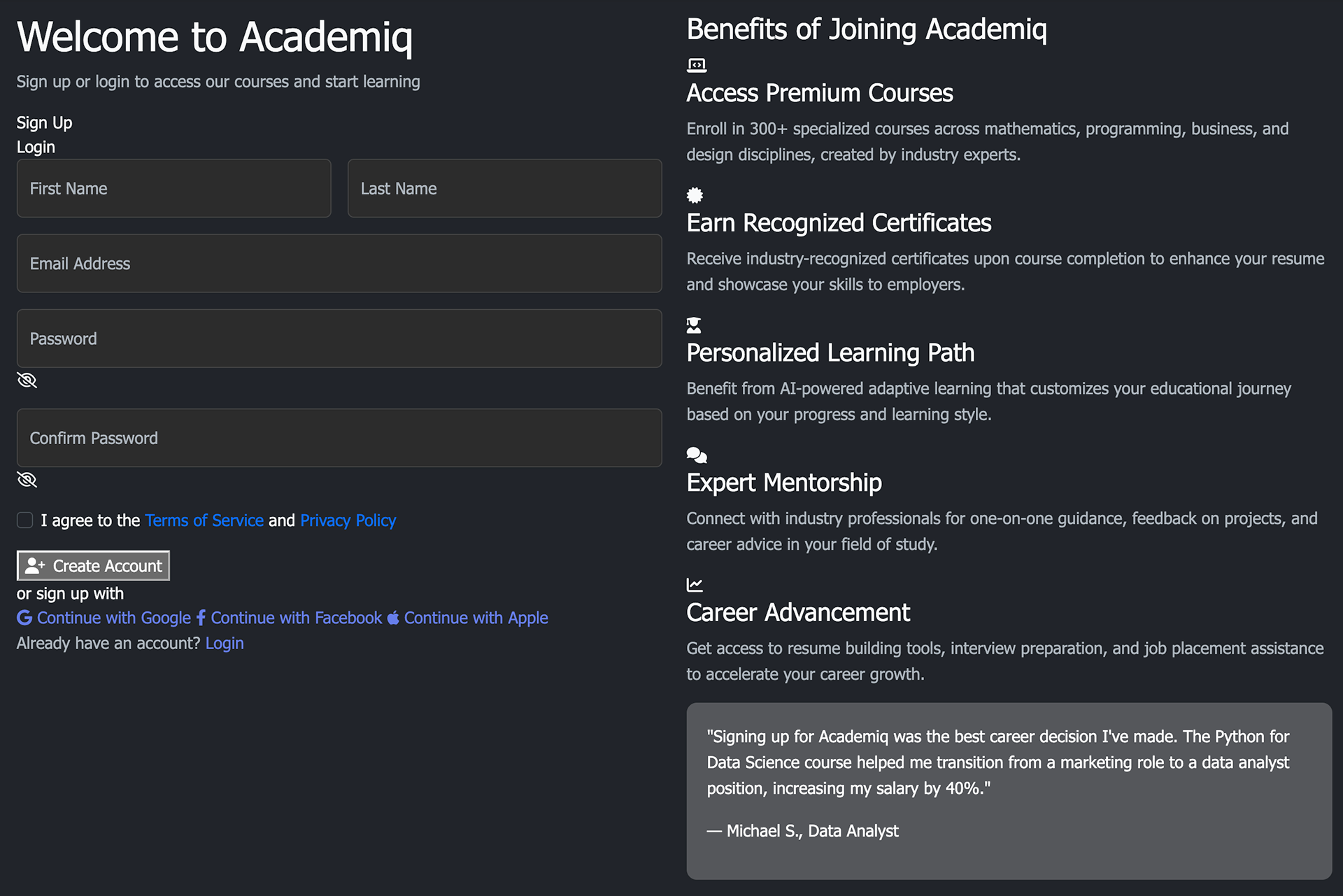Click the Google logo icon
Screen dimensions: 1343x896
[24, 618]
